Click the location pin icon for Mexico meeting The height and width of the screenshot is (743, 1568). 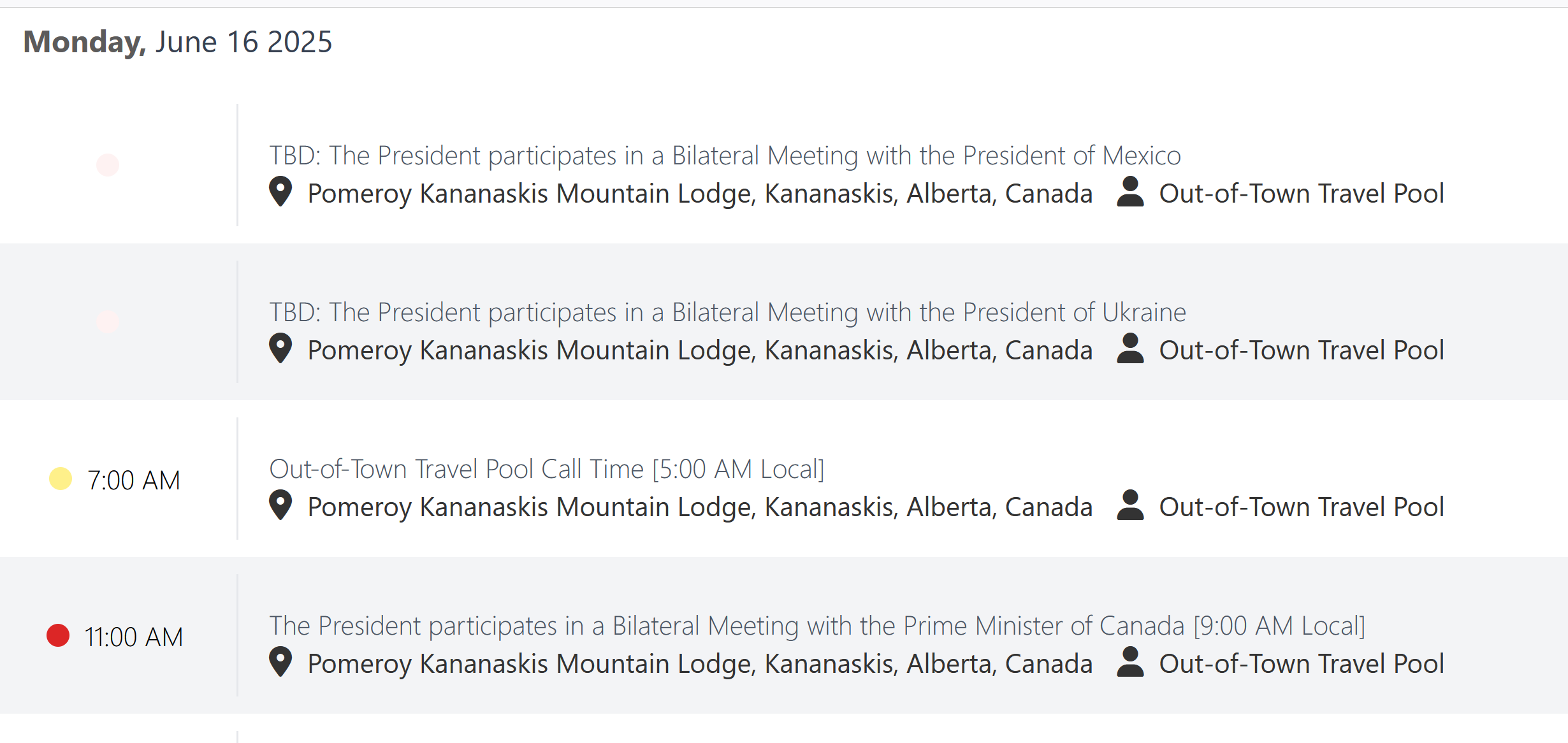click(x=280, y=192)
